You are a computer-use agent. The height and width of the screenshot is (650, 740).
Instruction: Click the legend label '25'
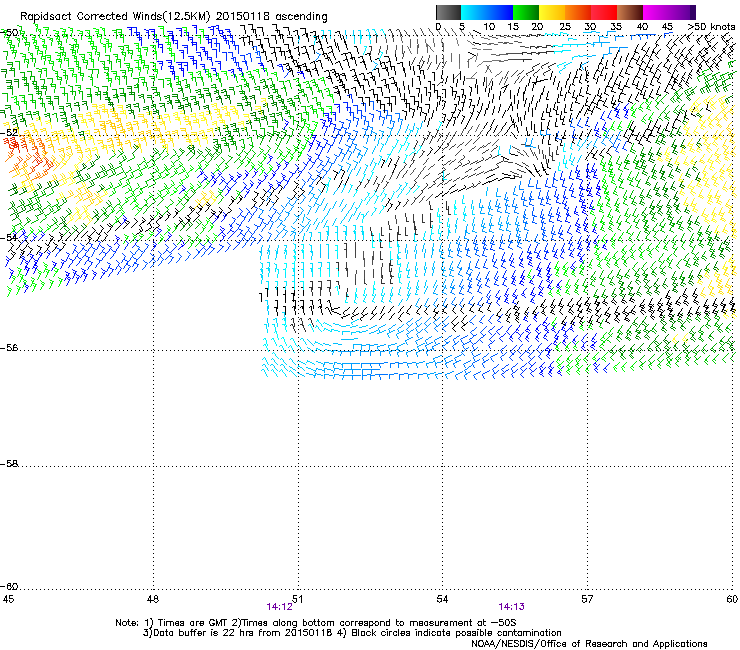pyautogui.click(x=564, y=27)
